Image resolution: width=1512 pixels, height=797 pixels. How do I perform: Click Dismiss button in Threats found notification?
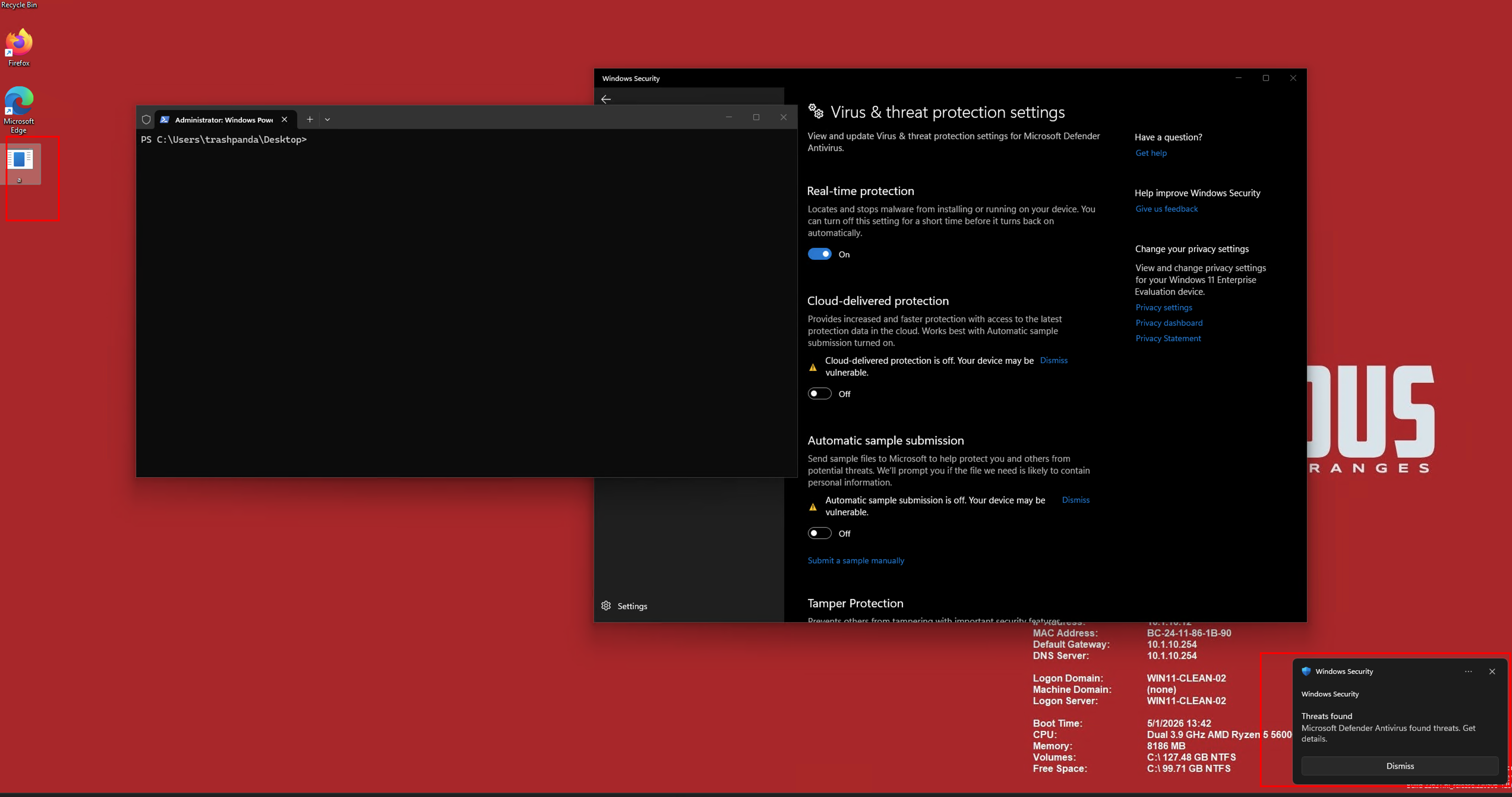[x=1400, y=766]
